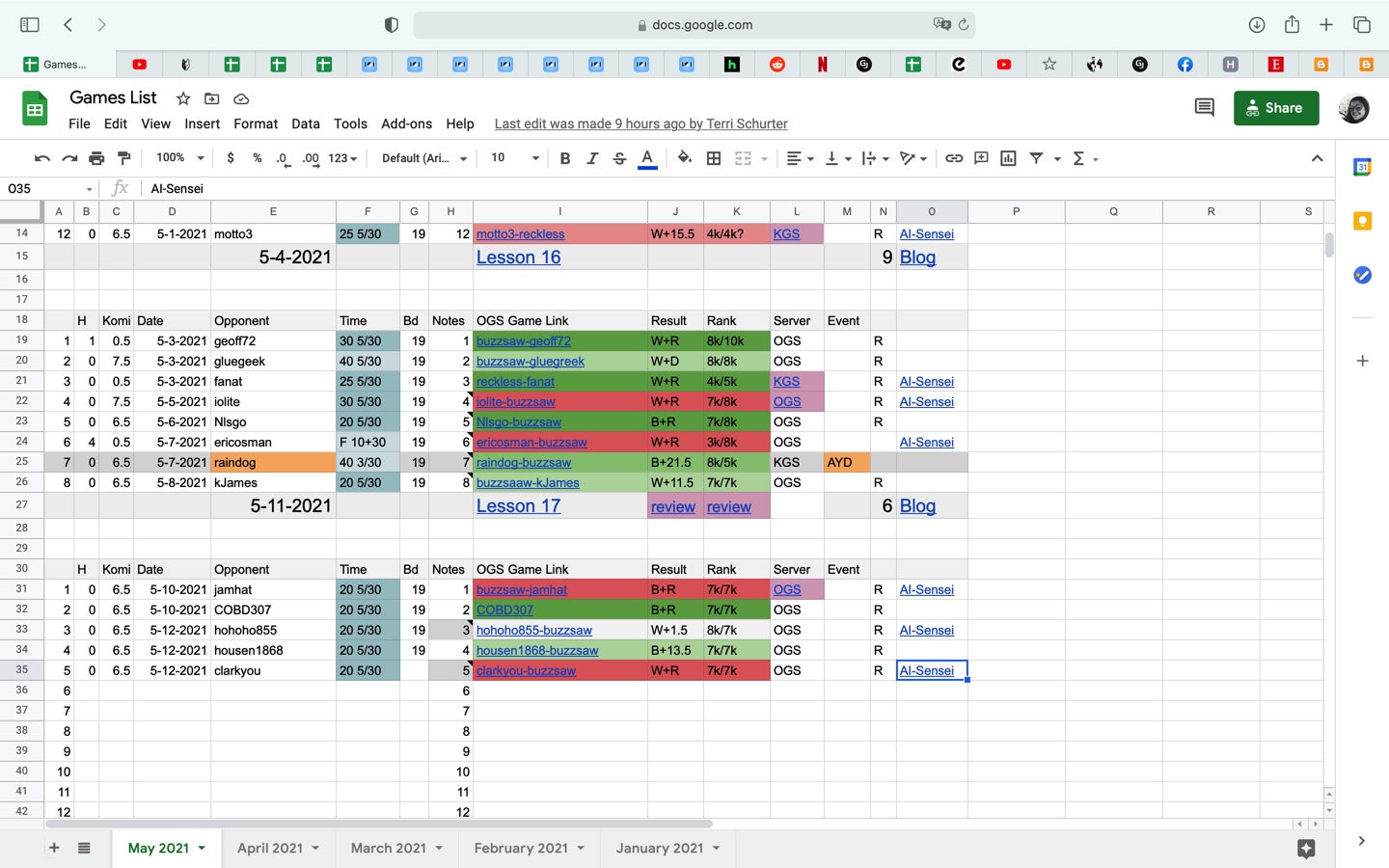Apply Strikethrough formatting
Image resolution: width=1389 pixels, height=868 pixels.
619,158
